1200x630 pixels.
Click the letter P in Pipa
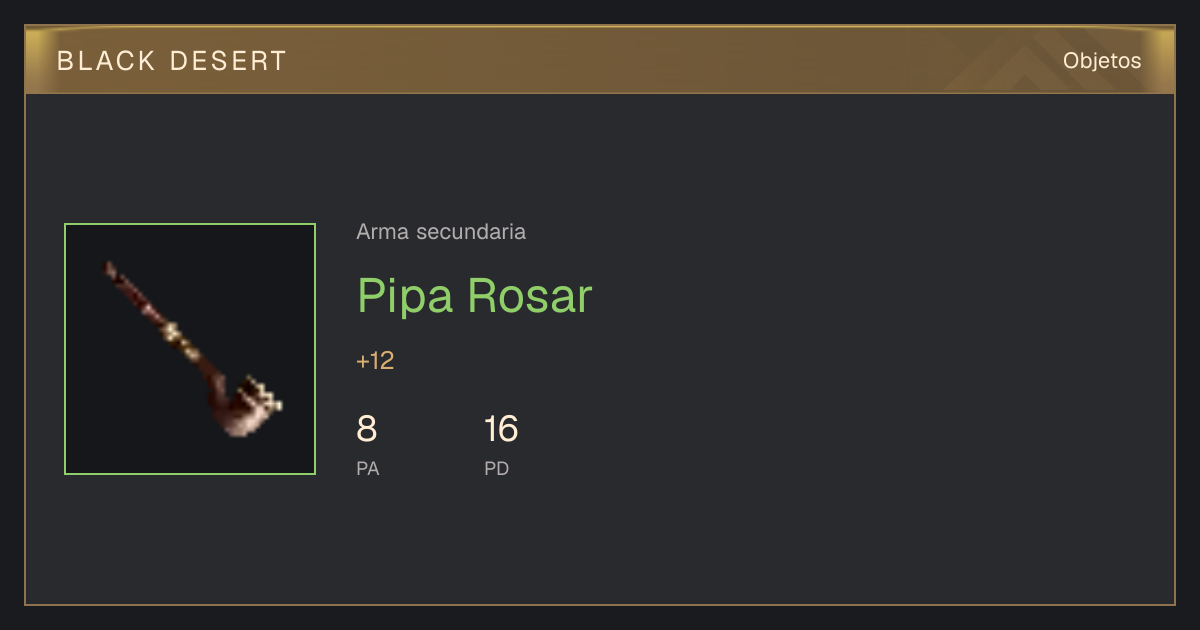click(x=371, y=296)
